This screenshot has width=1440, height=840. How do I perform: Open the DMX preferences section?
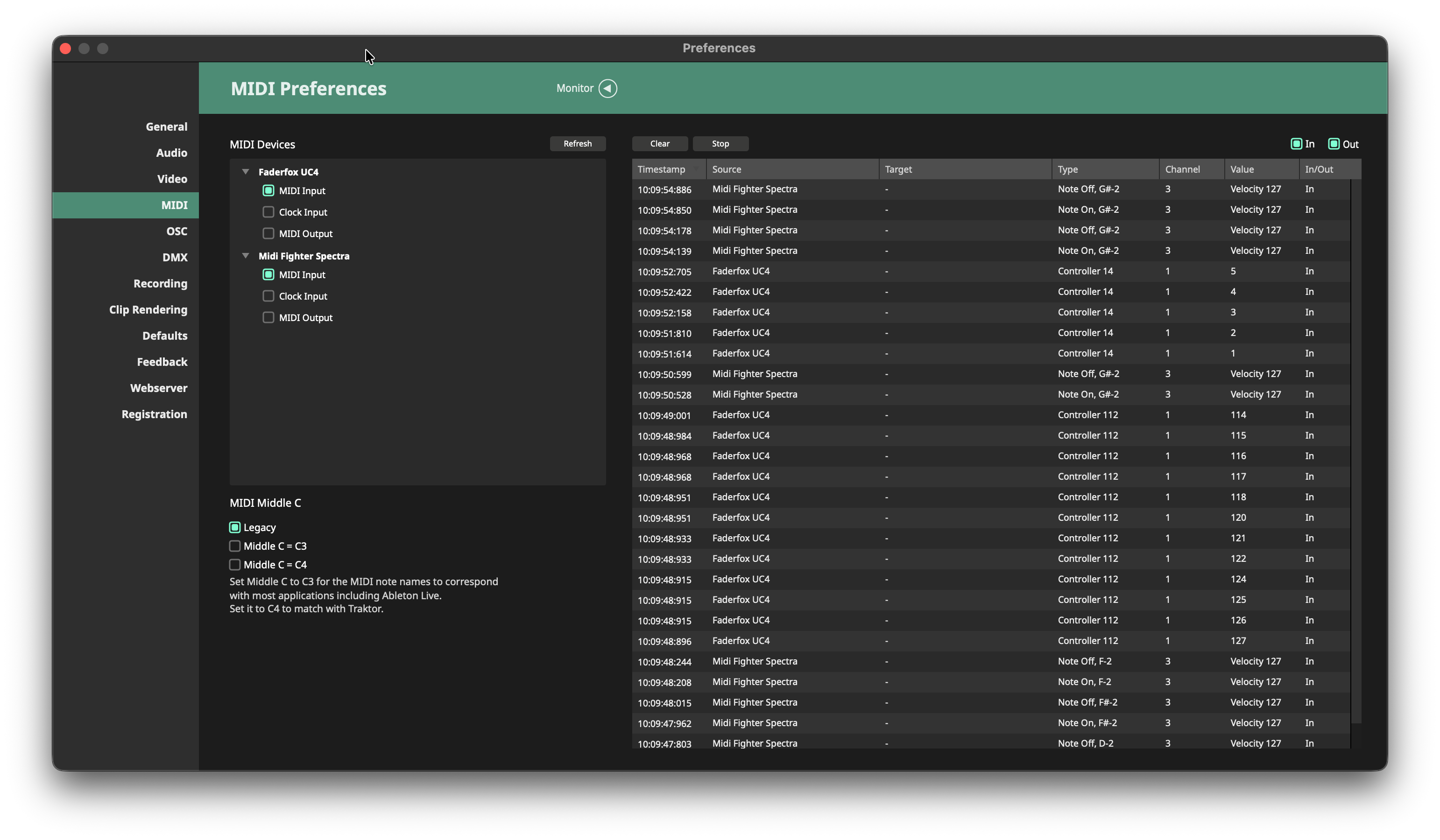coord(174,257)
